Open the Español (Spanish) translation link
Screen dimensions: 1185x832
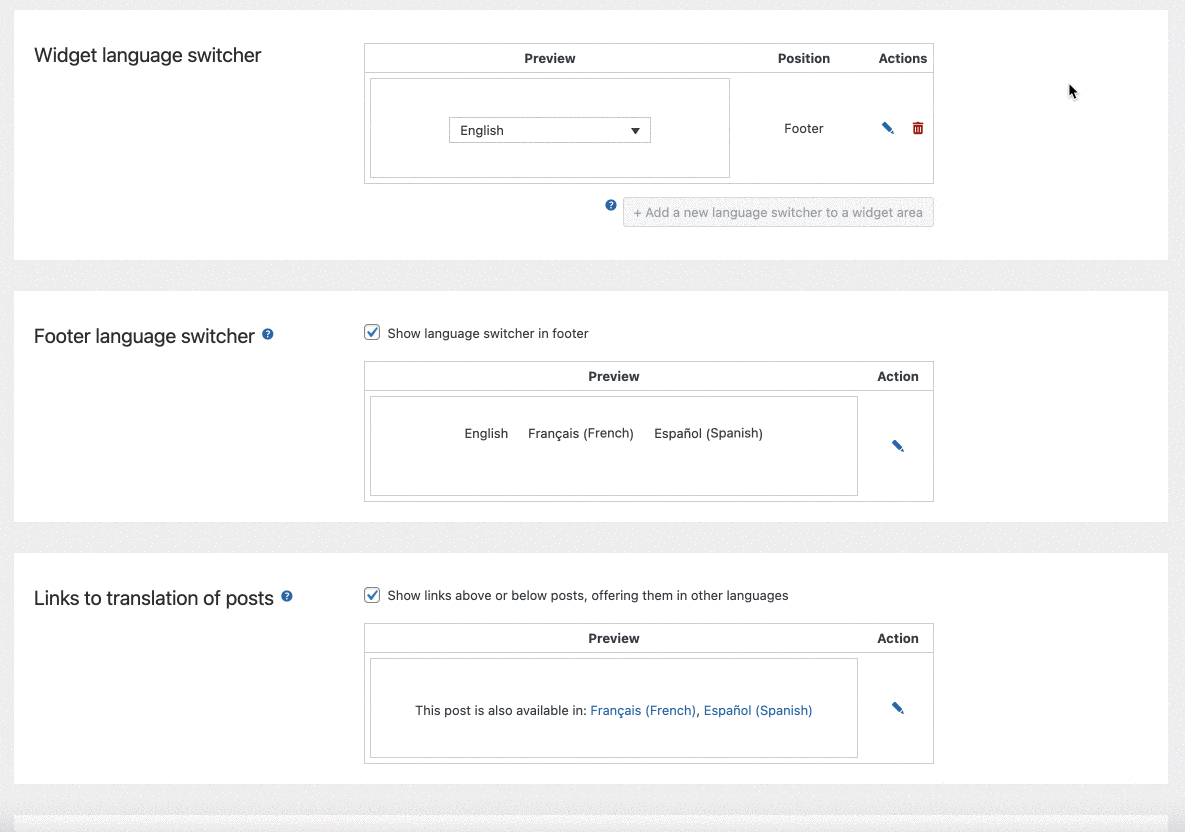click(757, 710)
